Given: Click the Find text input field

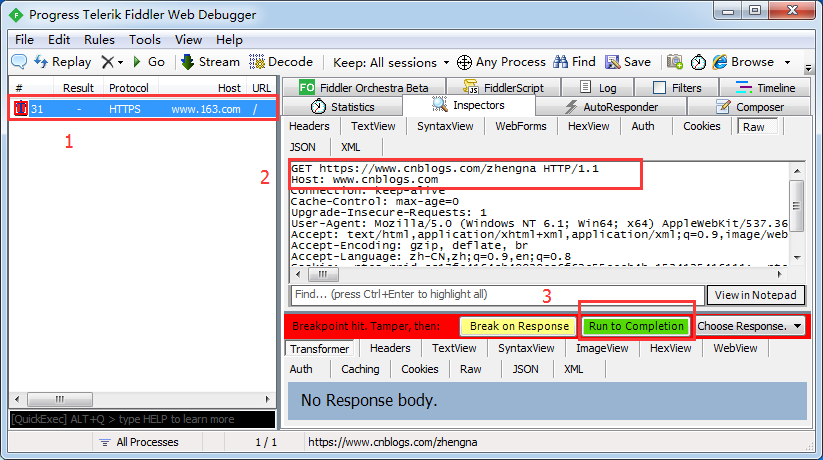Looking at the screenshot, I should click(x=497, y=295).
